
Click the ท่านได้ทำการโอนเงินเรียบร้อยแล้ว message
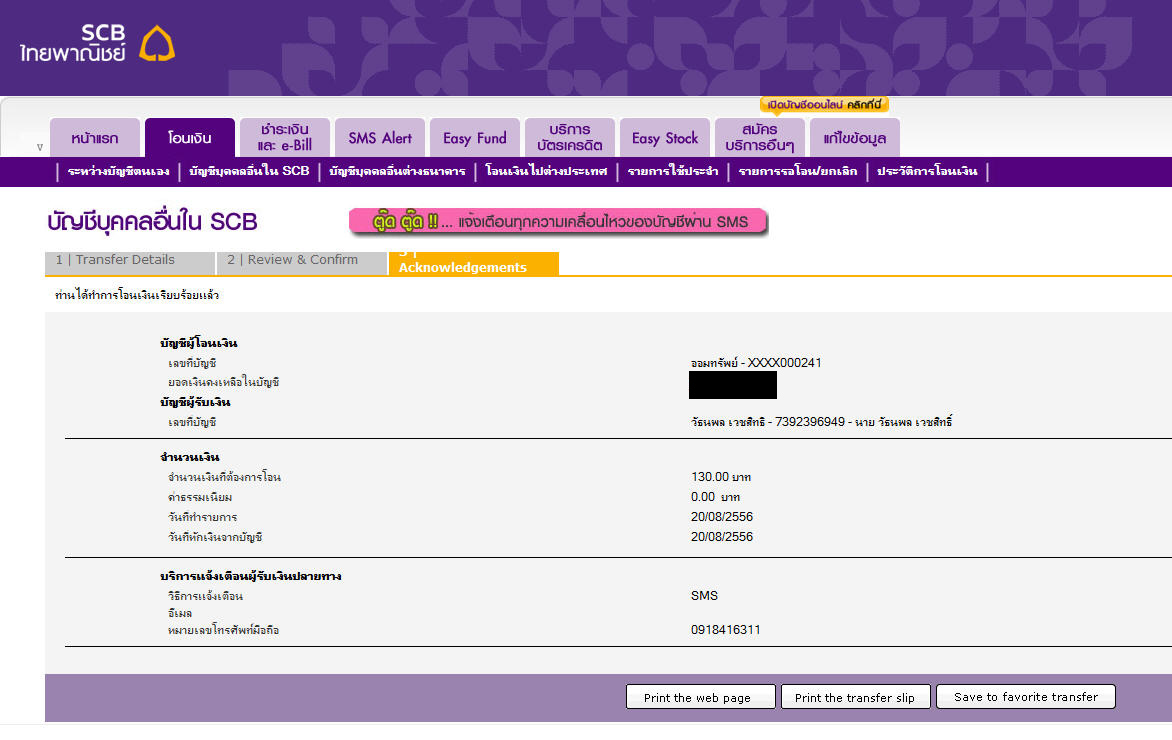137,295
